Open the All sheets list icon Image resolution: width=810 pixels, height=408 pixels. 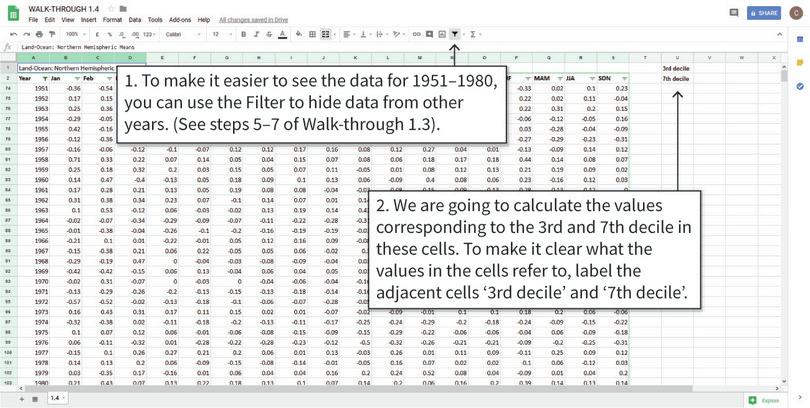tap(35, 399)
